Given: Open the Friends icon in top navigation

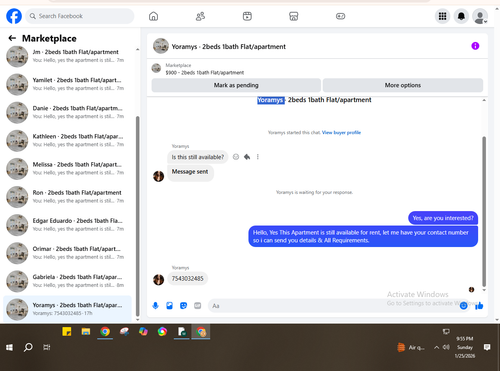Looking at the screenshot, I should [200, 16].
